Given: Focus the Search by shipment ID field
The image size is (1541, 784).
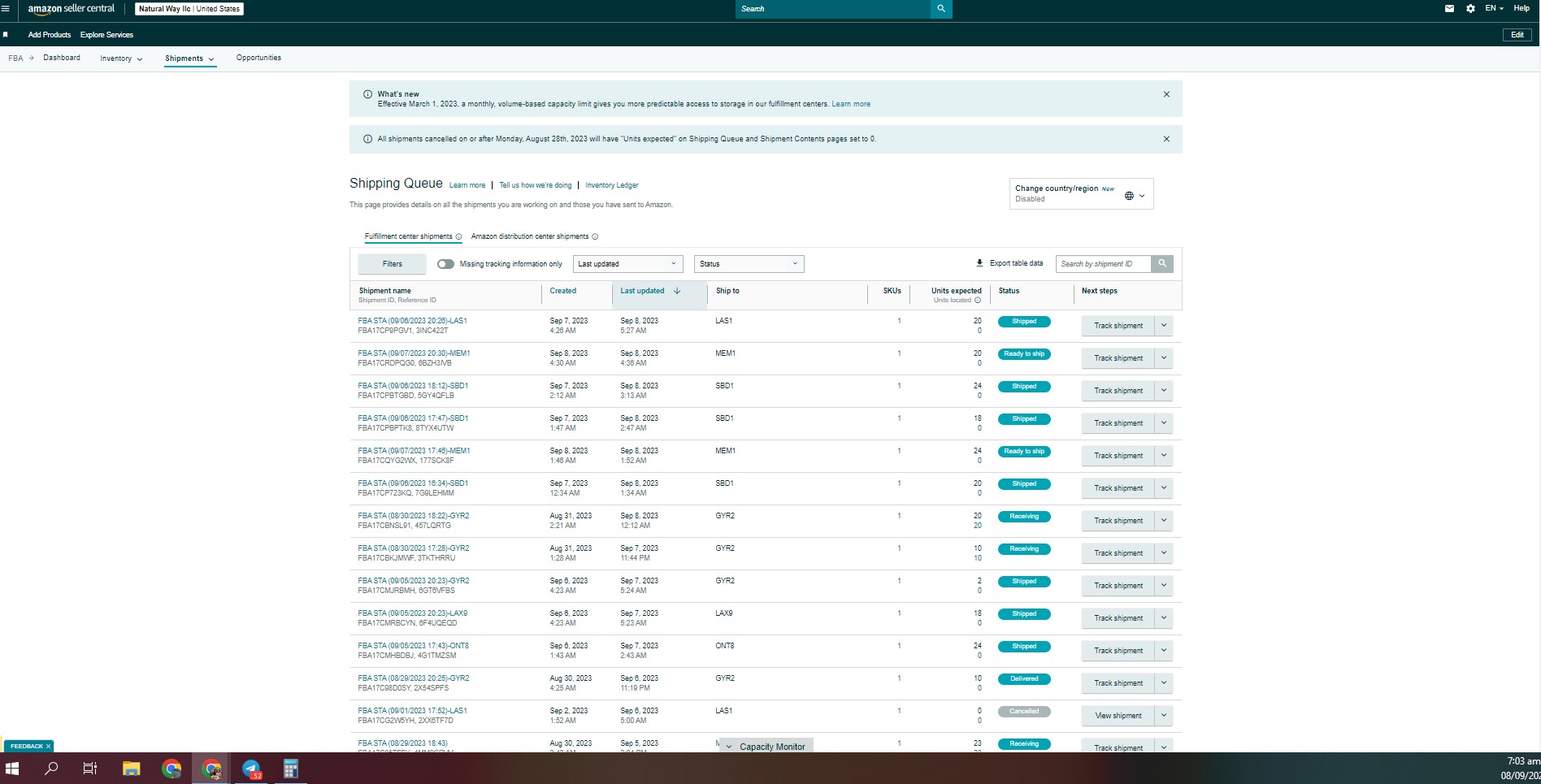Looking at the screenshot, I should point(1104,264).
